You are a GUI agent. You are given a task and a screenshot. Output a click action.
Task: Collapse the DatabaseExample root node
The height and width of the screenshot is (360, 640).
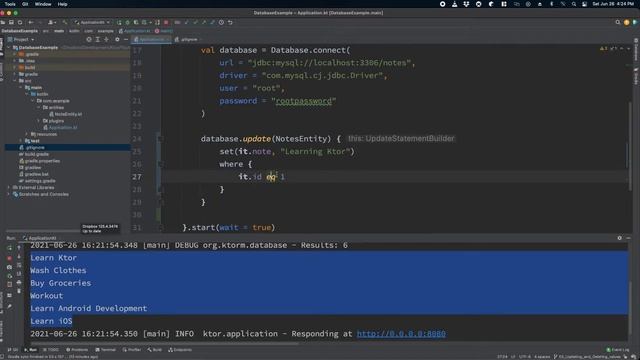(x=9, y=48)
